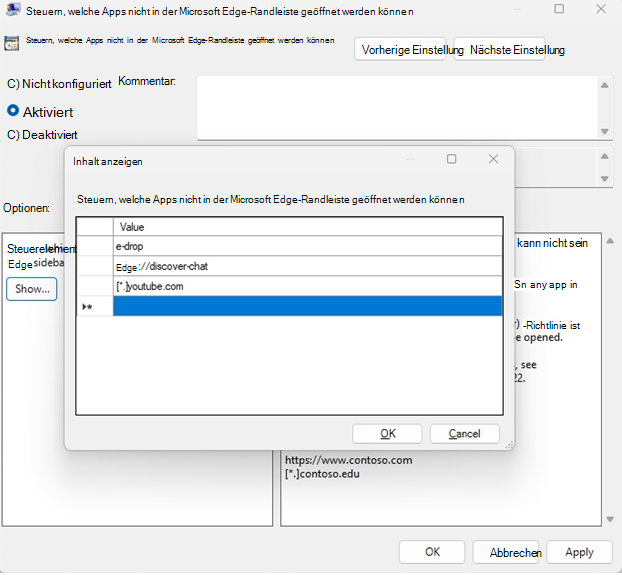Click the https://www.contoso.com example text
Viewport: 622px width, 575px height.
click(348, 460)
